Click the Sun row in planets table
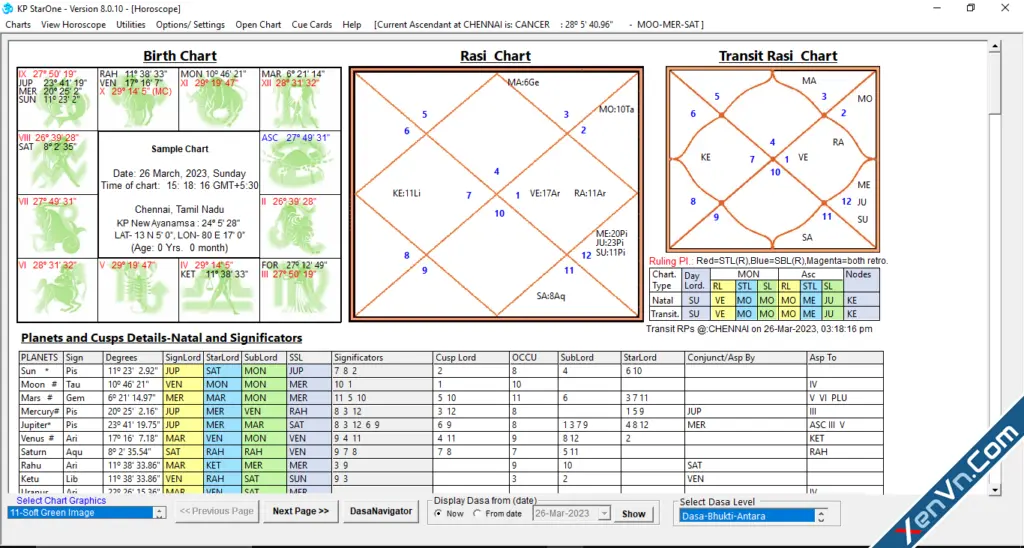1024x548 pixels. point(451,371)
